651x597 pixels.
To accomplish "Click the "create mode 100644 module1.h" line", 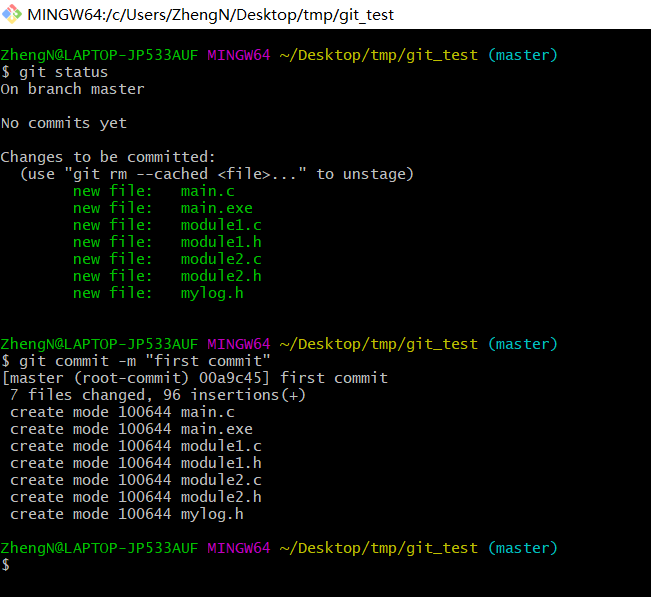I will (x=135, y=463).
